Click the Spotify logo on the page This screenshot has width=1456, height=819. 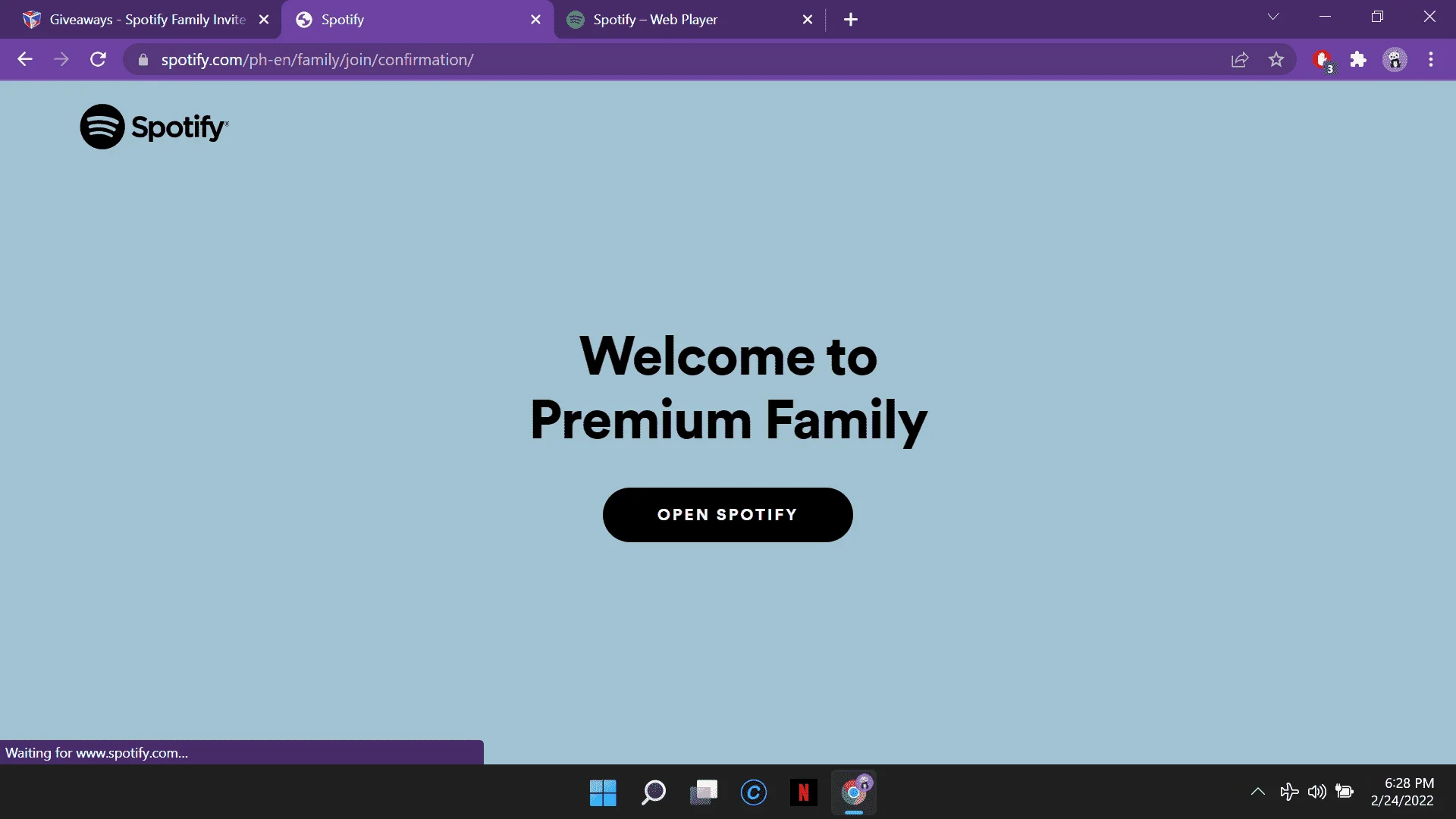pos(154,127)
